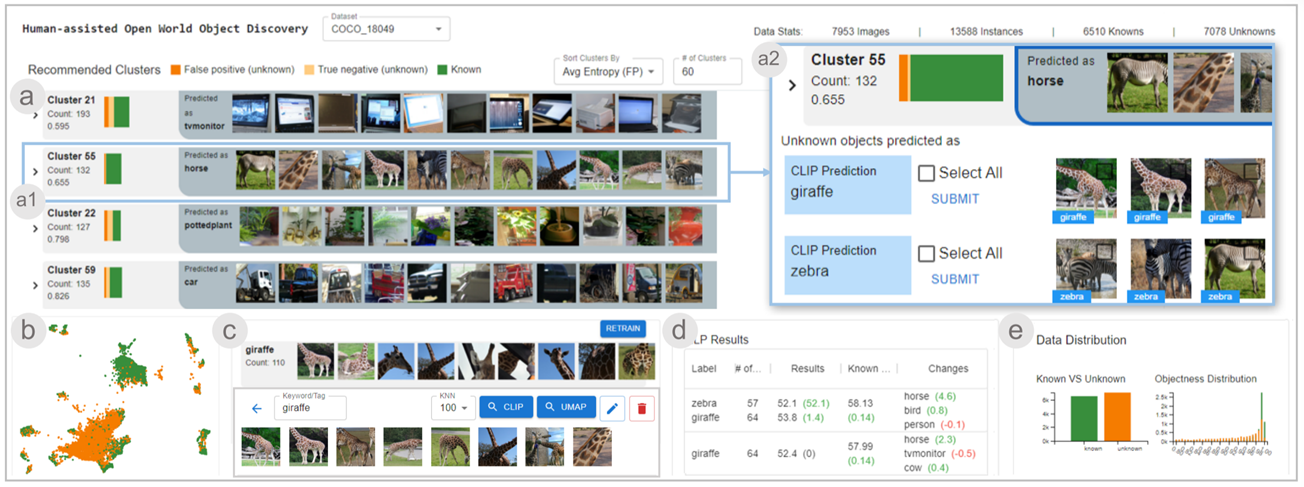
Task: Click the # of Clusters input field
Action: [x=706, y=72]
